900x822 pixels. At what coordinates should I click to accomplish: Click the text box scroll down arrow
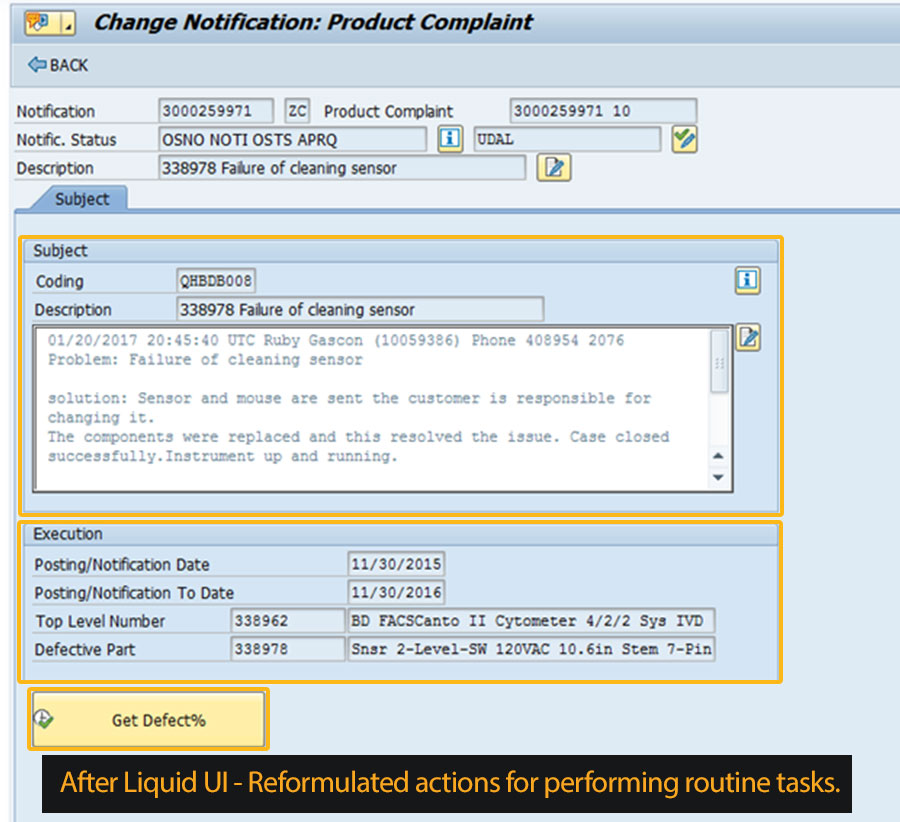pyautogui.click(x=717, y=478)
